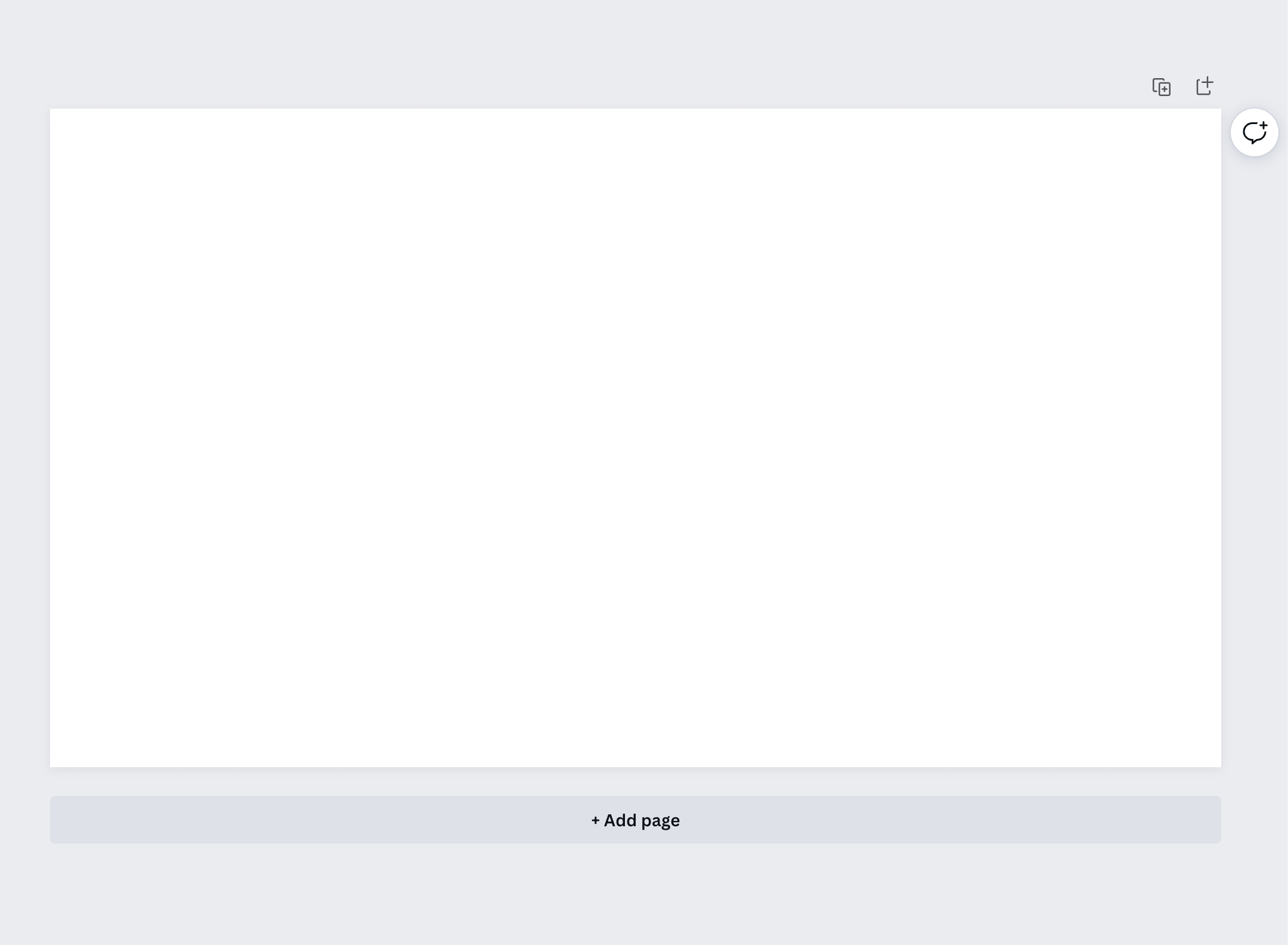Click the + Add page button
This screenshot has height=945, width=1288.
point(635,820)
